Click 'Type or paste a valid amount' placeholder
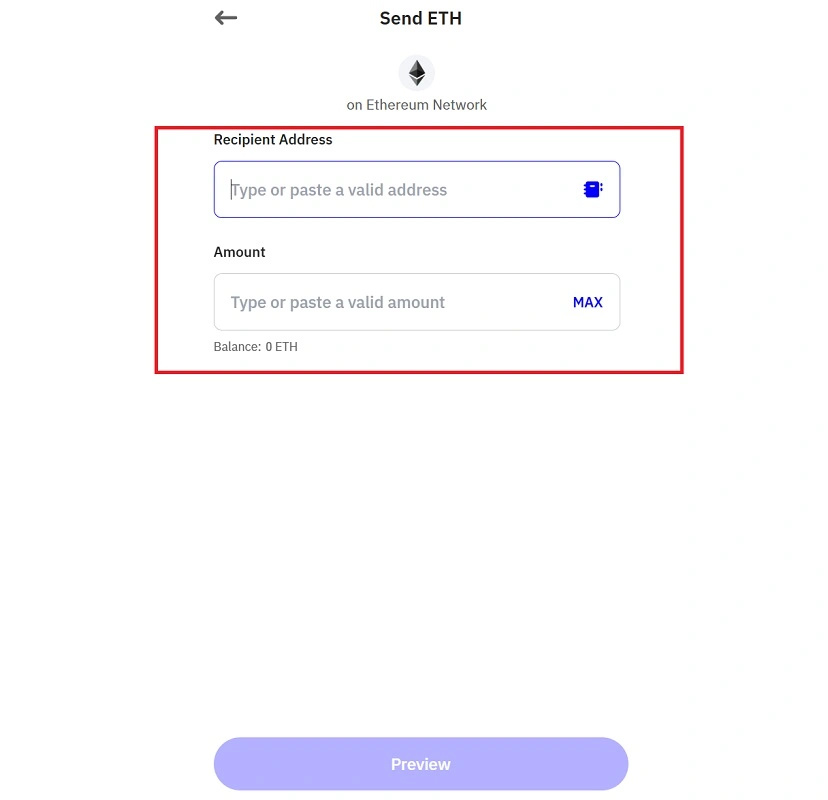The image size is (828, 800). [x=338, y=302]
